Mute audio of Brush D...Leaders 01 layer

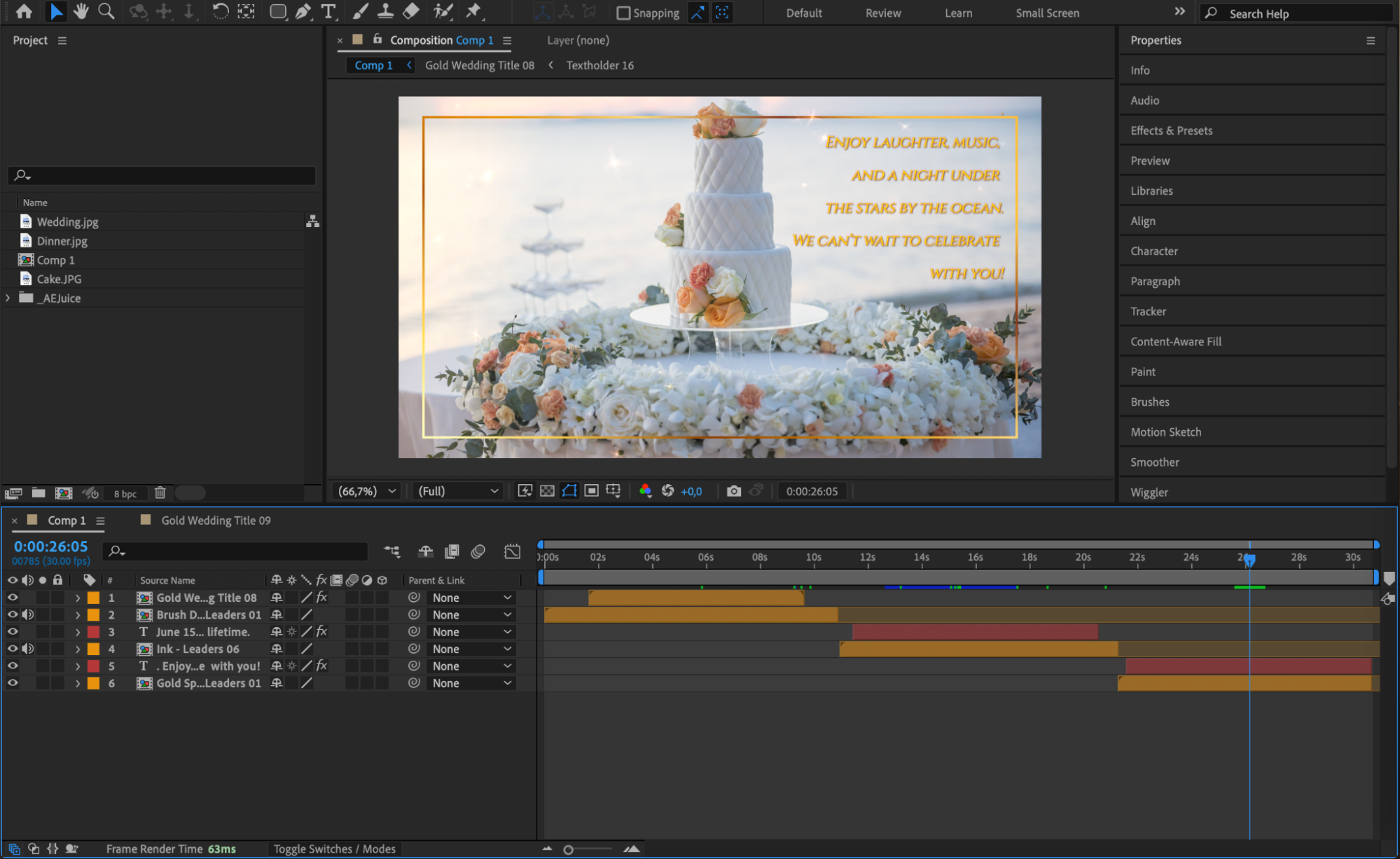click(27, 614)
